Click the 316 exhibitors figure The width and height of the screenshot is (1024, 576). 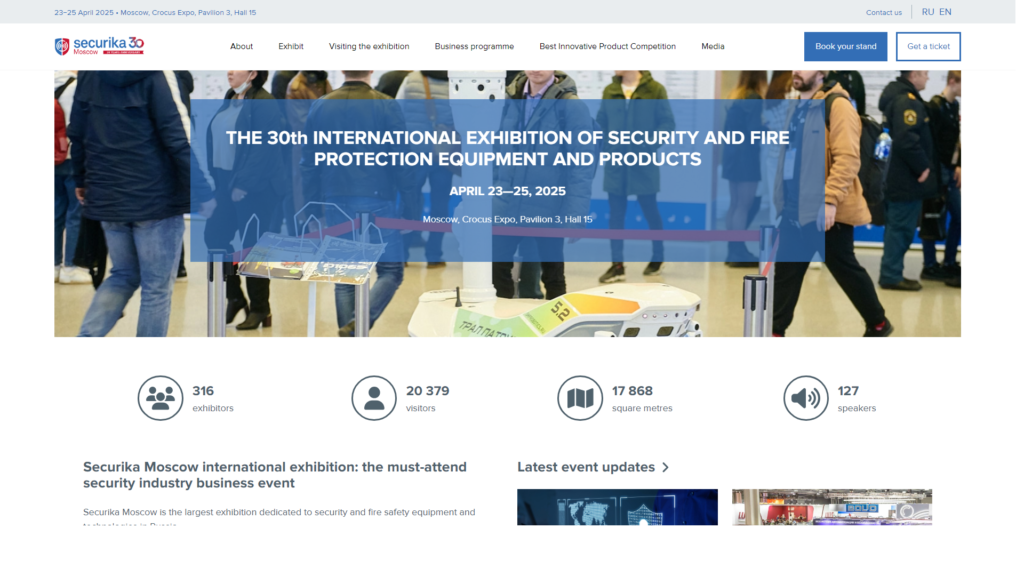click(203, 391)
